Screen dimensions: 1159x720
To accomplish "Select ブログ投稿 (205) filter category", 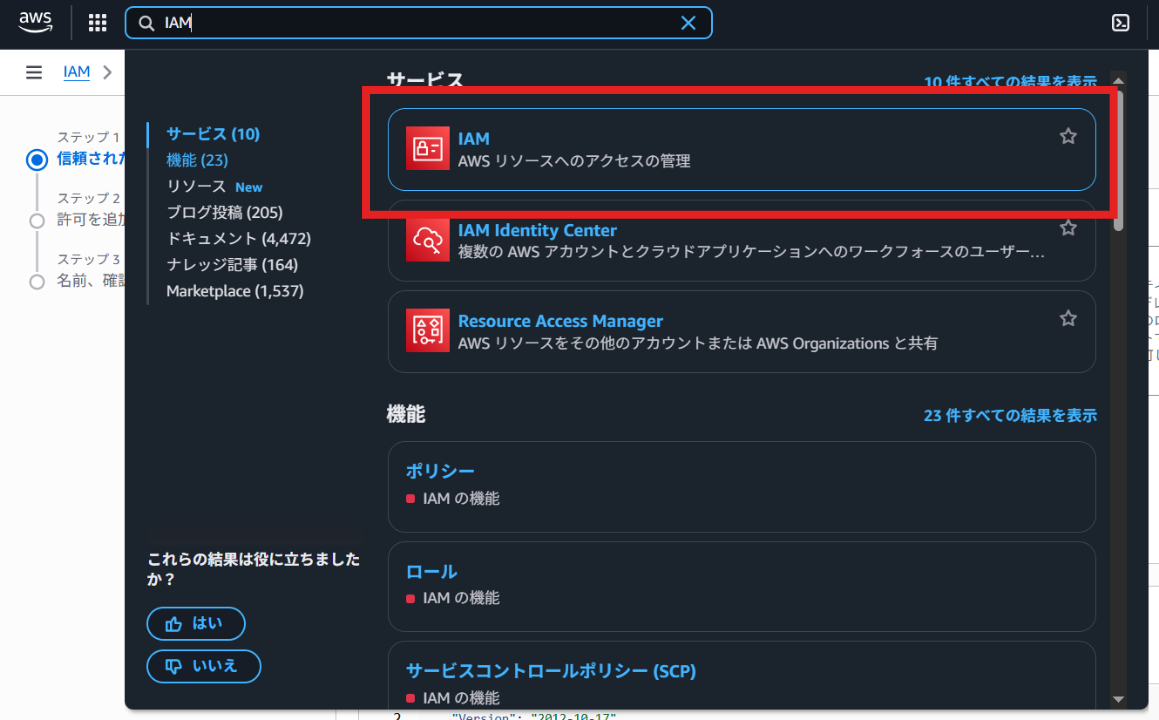I will click(225, 213).
